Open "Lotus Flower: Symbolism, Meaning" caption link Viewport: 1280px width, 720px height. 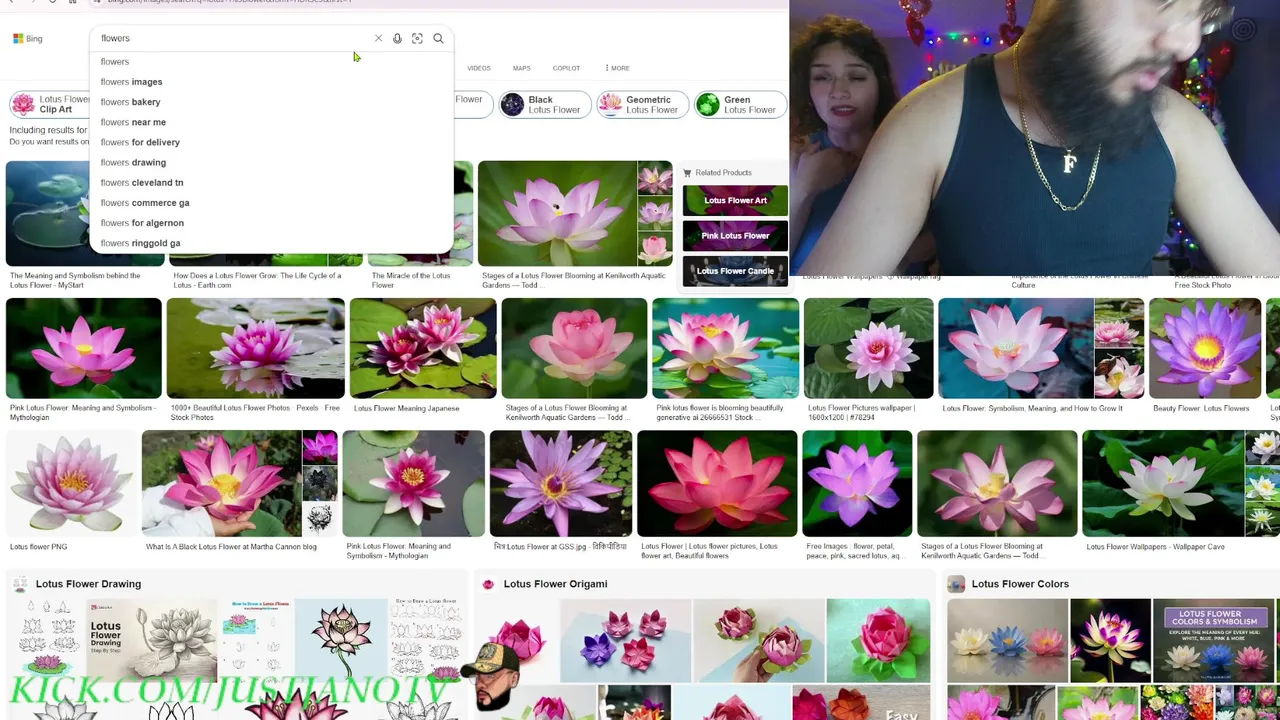tap(1032, 408)
